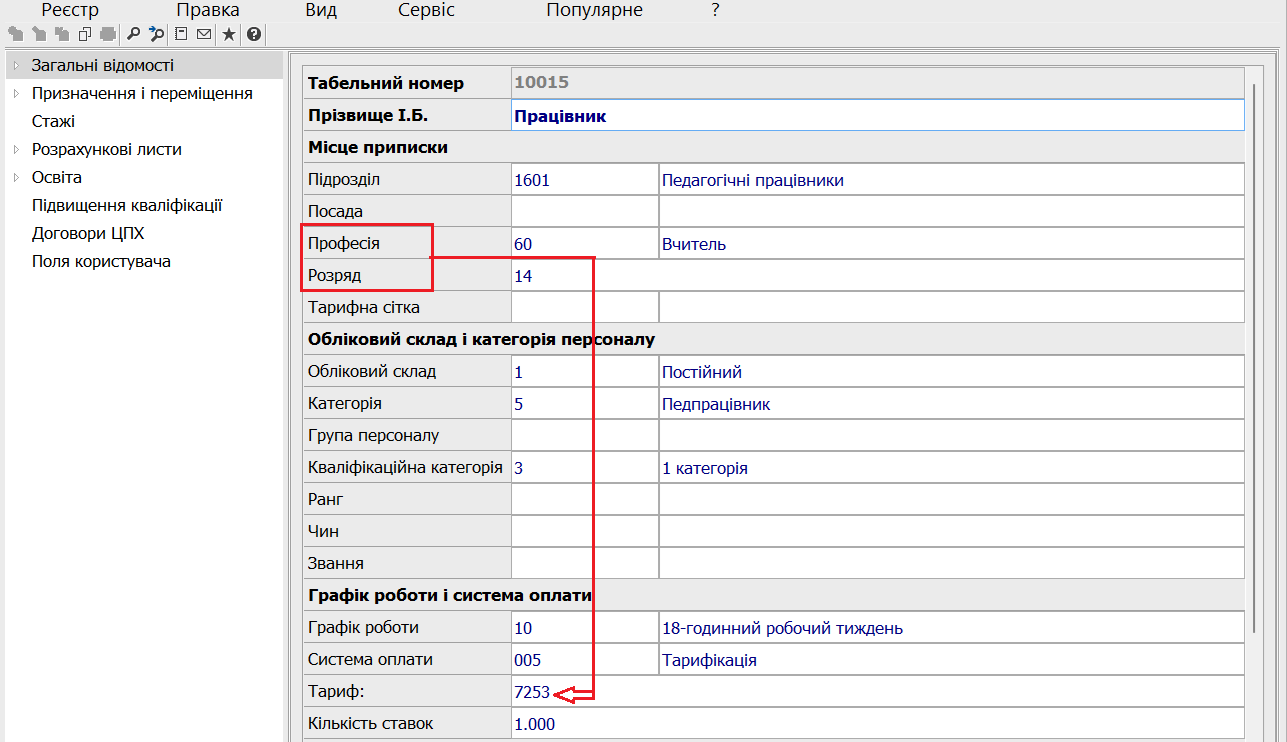Click the empty Звання code field

tap(584, 564)
